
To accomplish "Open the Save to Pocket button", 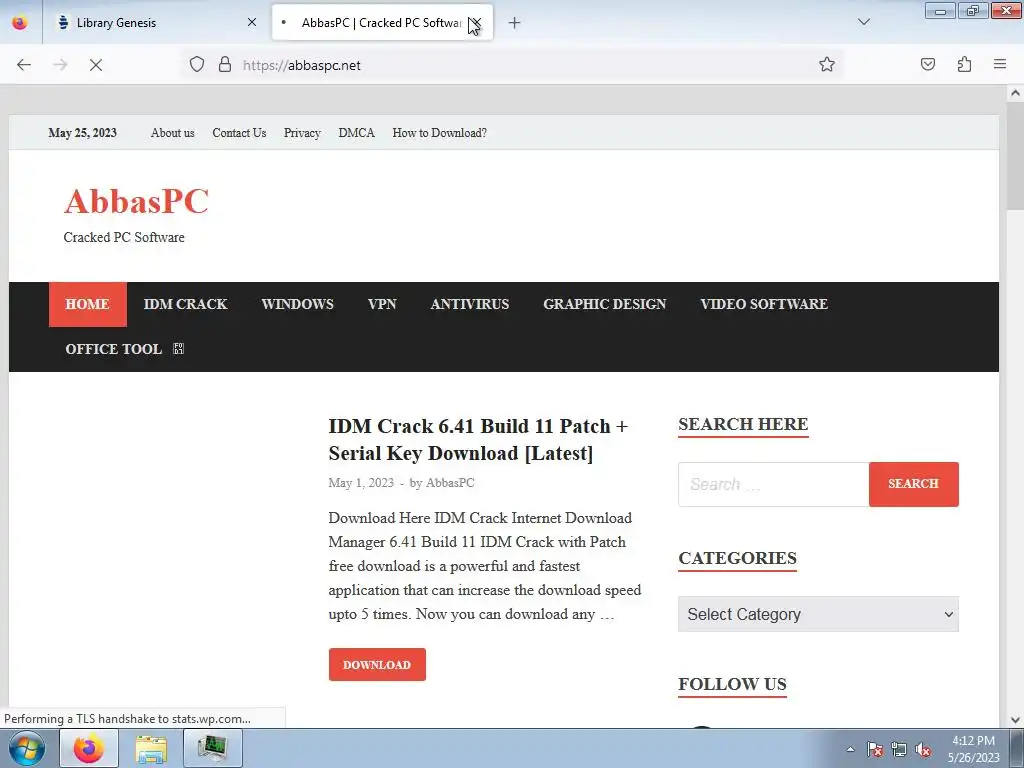I will click(927, 65).
